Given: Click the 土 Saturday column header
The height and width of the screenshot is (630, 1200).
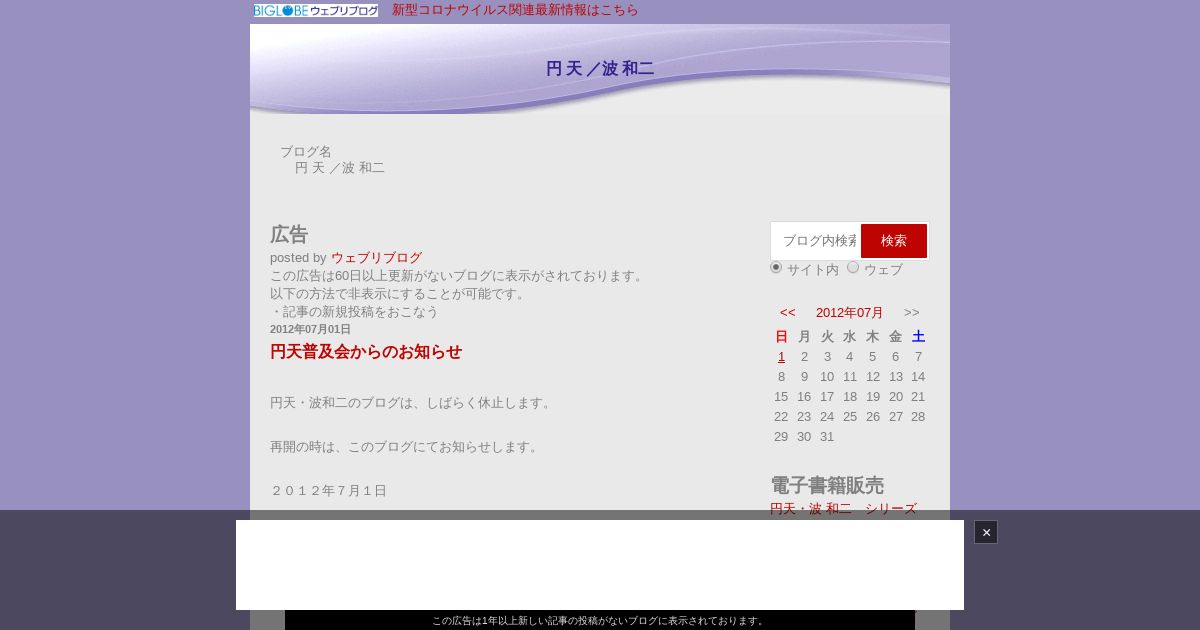Looking at the screenshot, I should pos(918,337).
